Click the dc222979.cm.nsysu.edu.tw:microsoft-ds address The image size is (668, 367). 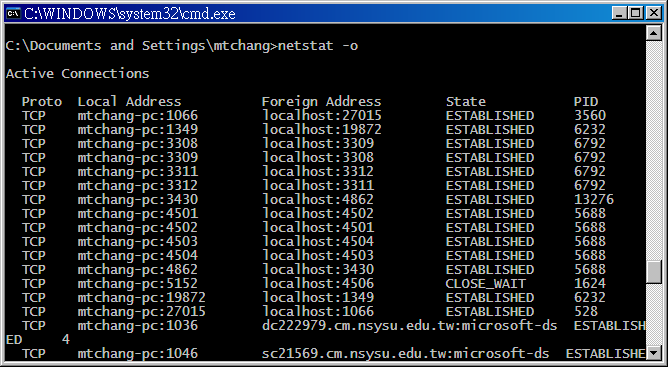(409, 326)
